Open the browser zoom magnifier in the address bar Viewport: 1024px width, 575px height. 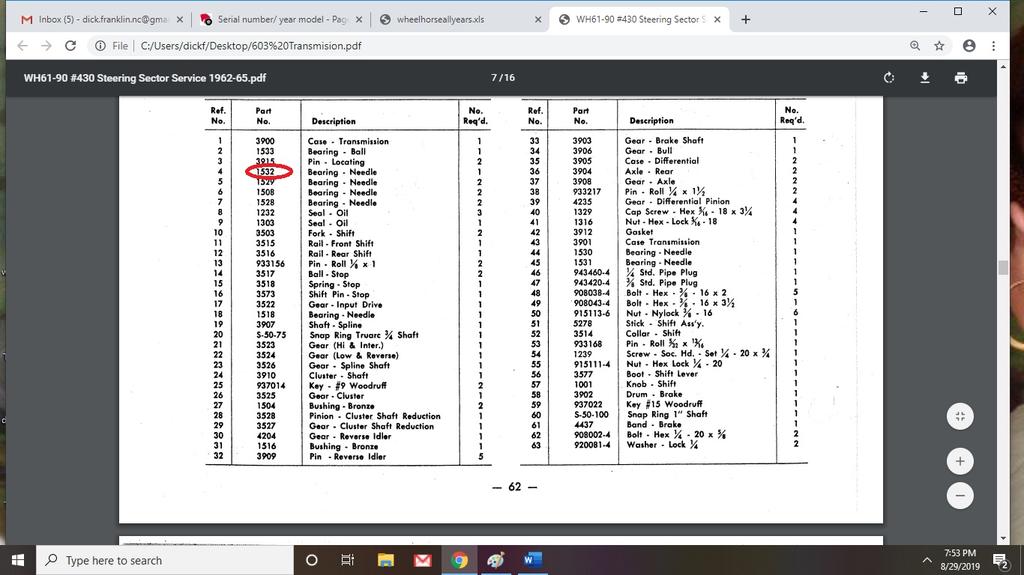[x=915, y=46]
